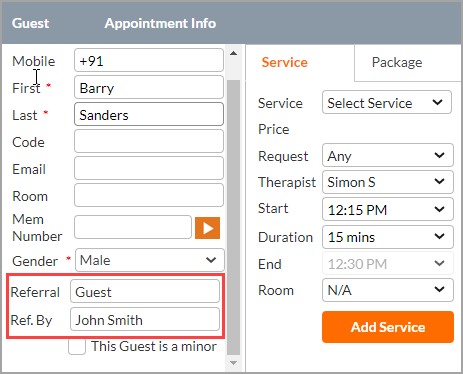Select the Service tab
This screenshot has width=463, height=374.
(x=284, y=62)
